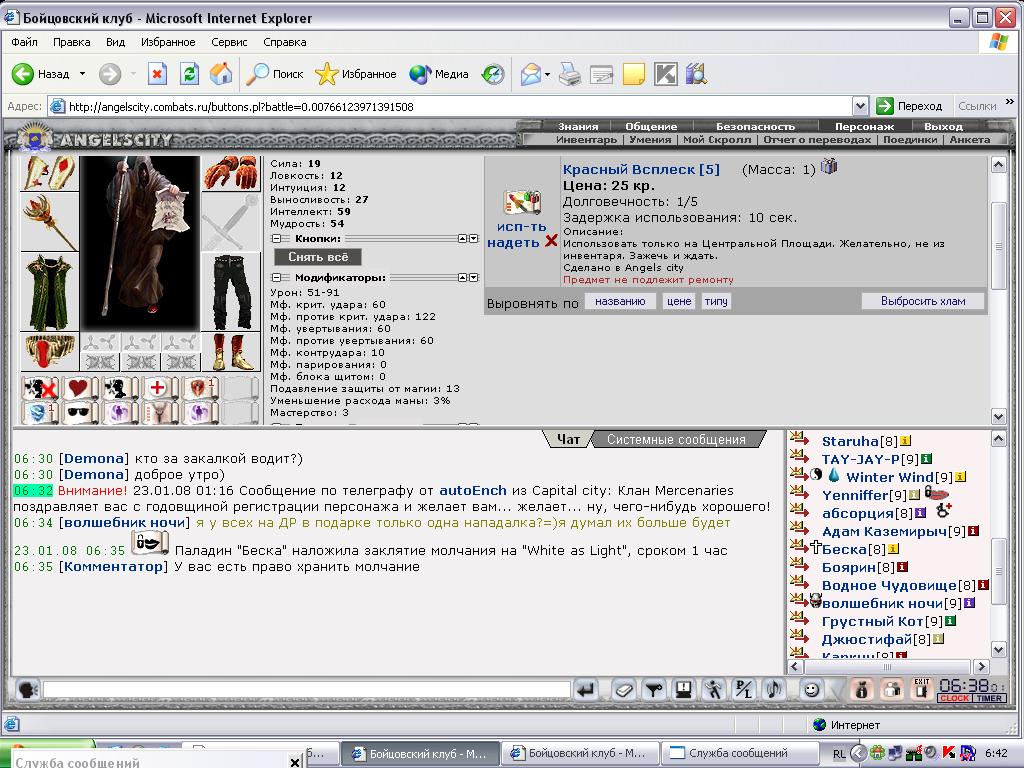Switch to the Чат tab
This screenshot has width=1024, height=768.
click(x=568, y=440)
